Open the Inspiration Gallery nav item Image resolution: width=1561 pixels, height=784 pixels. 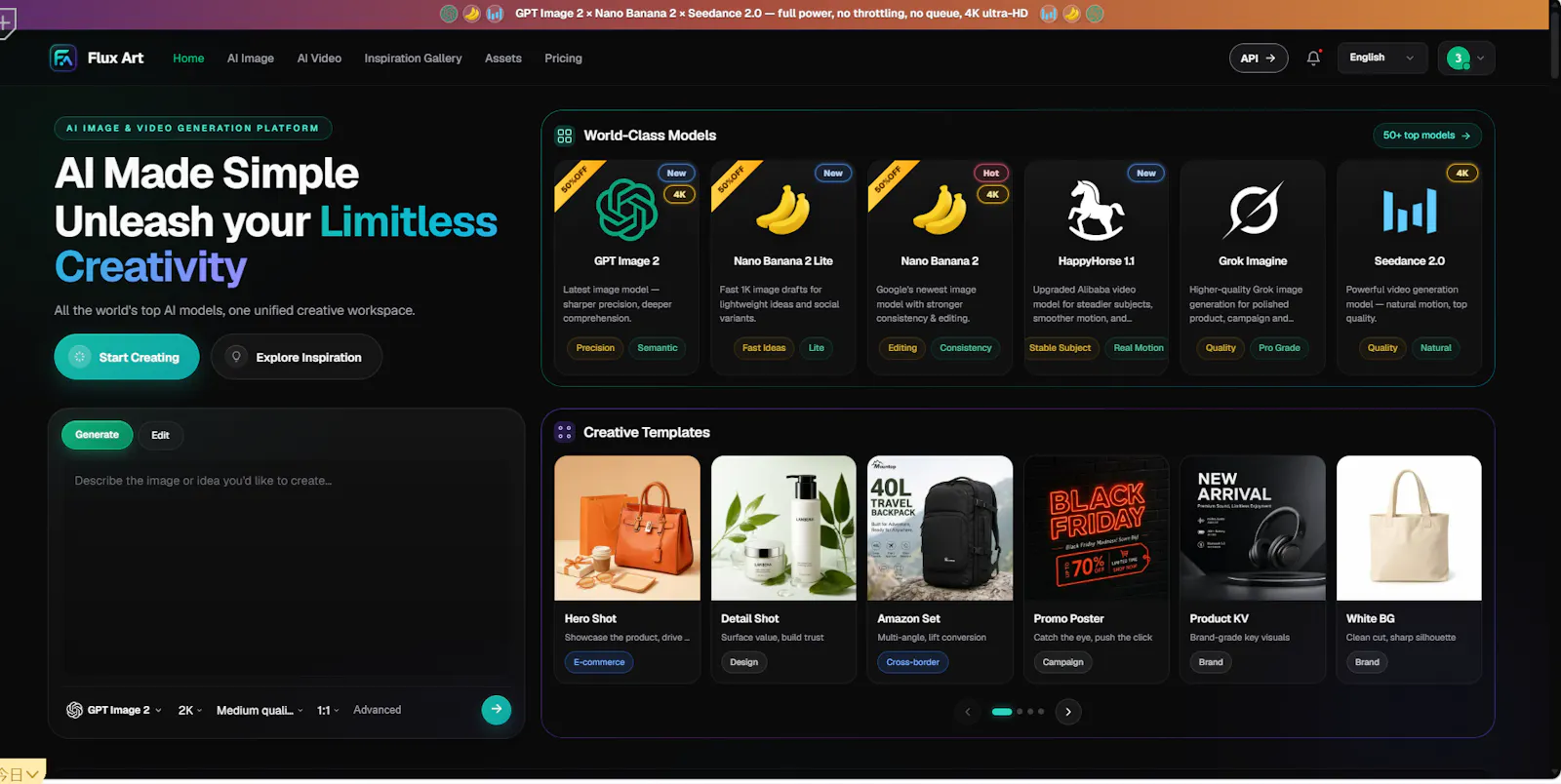413,59
